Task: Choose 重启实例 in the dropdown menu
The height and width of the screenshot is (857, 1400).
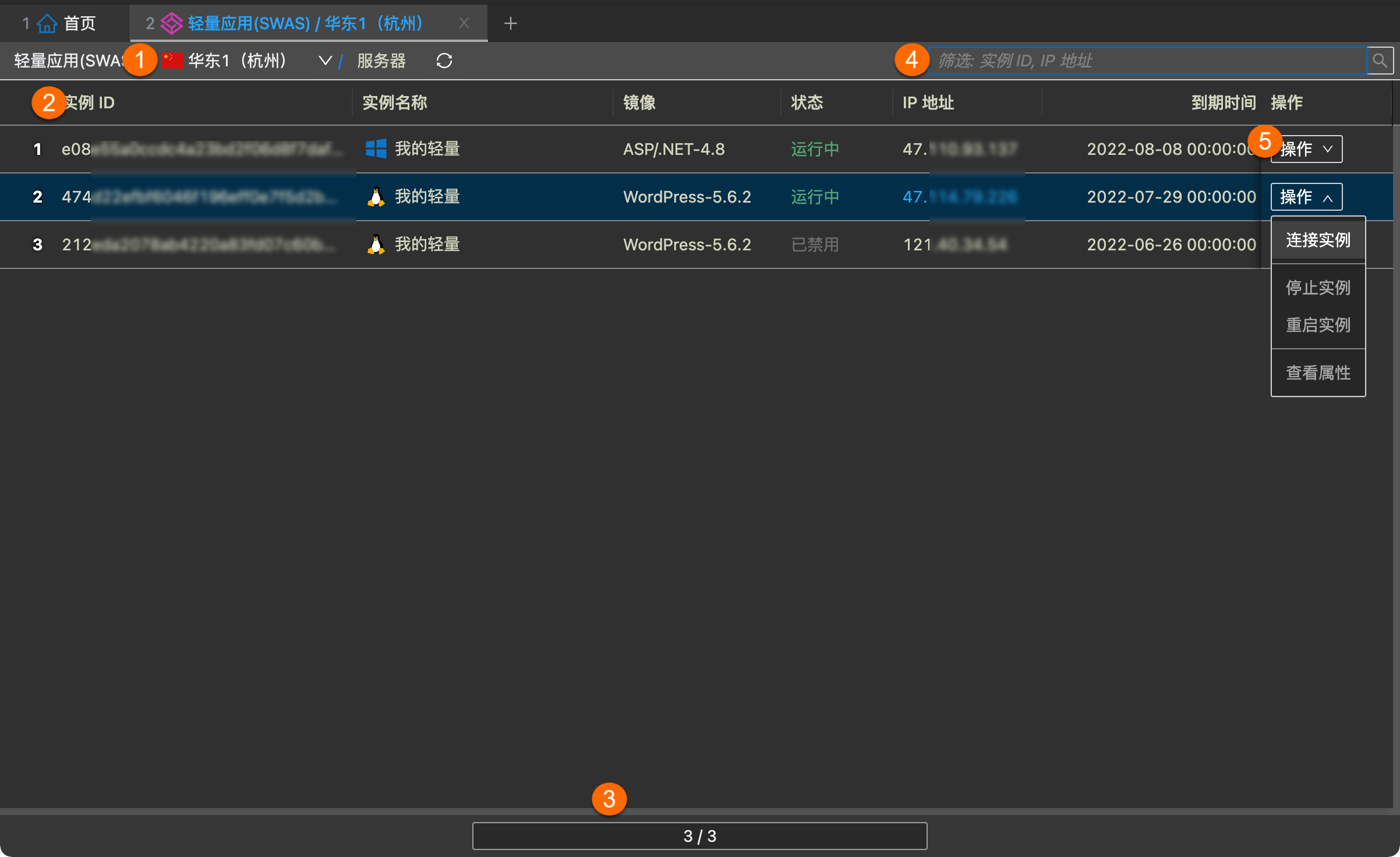Action: click(x=1318, y=325)
